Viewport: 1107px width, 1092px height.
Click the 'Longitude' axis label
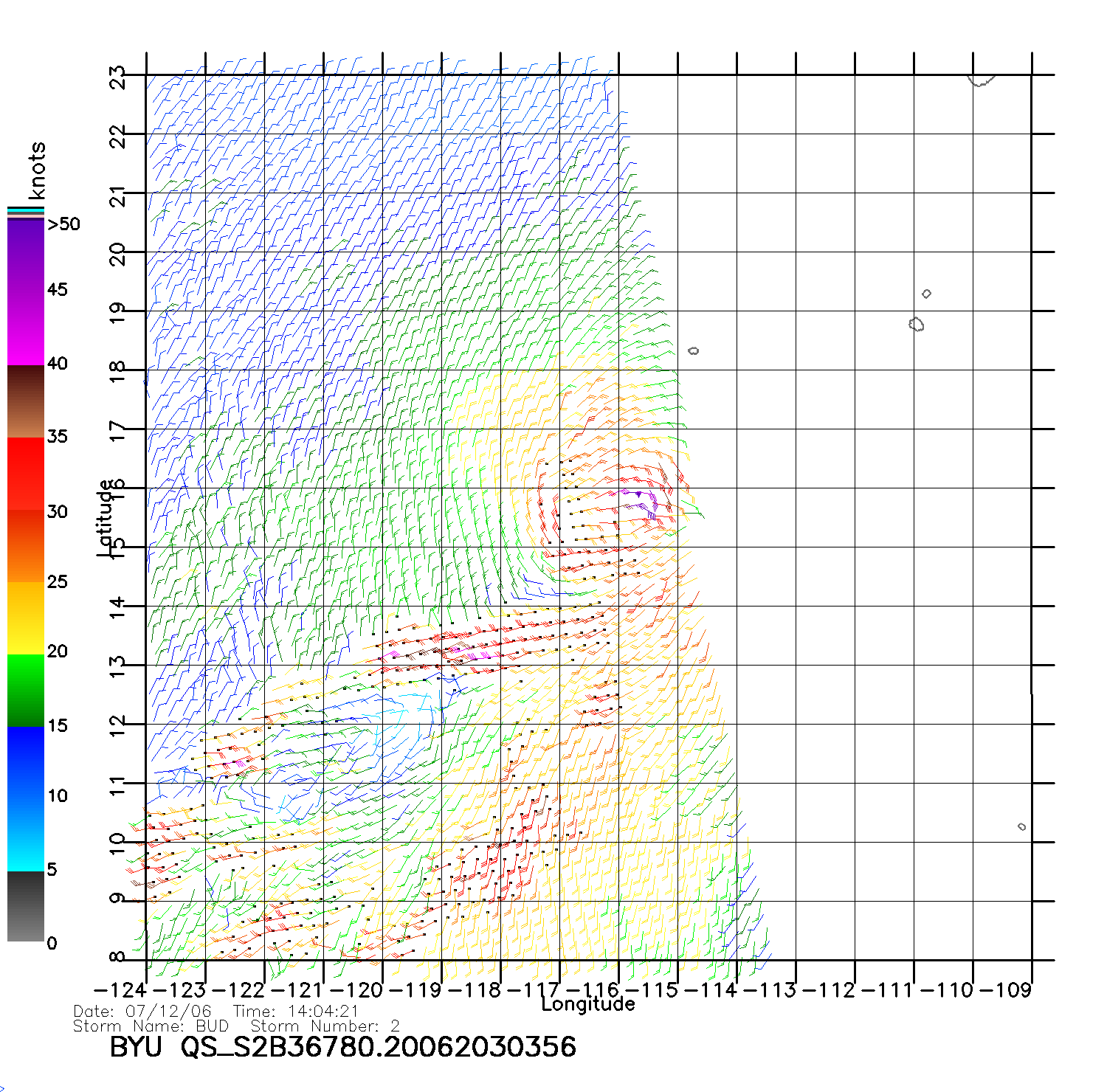point(587,1003)
